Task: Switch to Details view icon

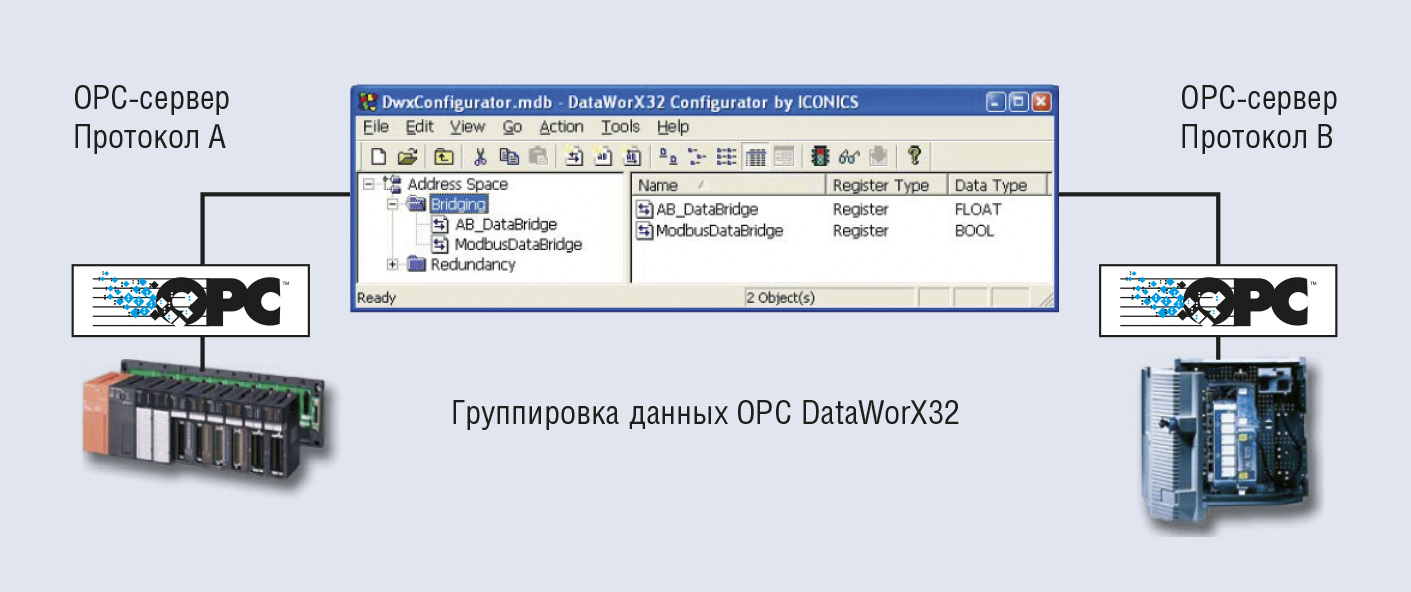Action: click(756, 155)
